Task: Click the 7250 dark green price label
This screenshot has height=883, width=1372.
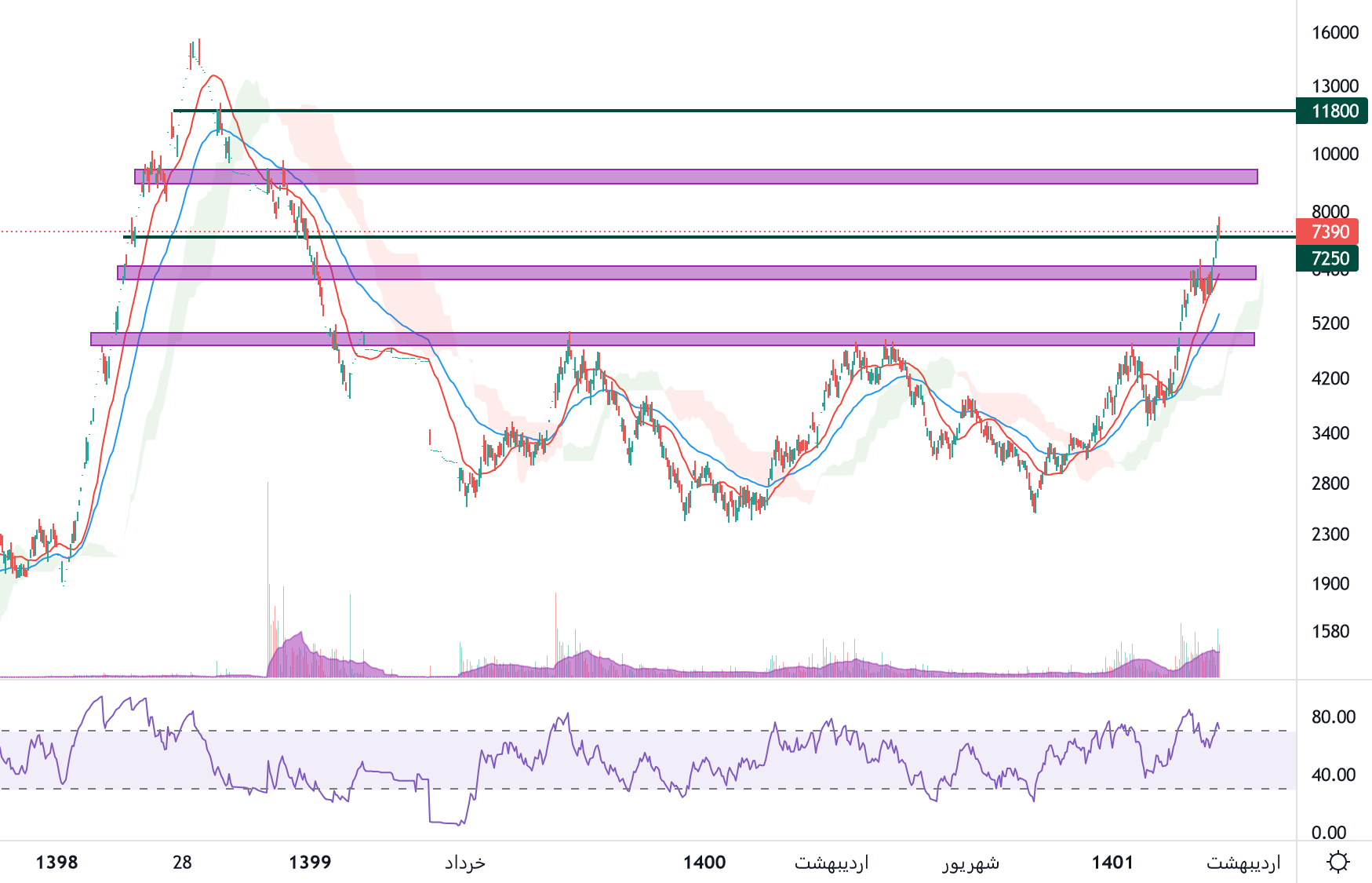Action: 1330,258
